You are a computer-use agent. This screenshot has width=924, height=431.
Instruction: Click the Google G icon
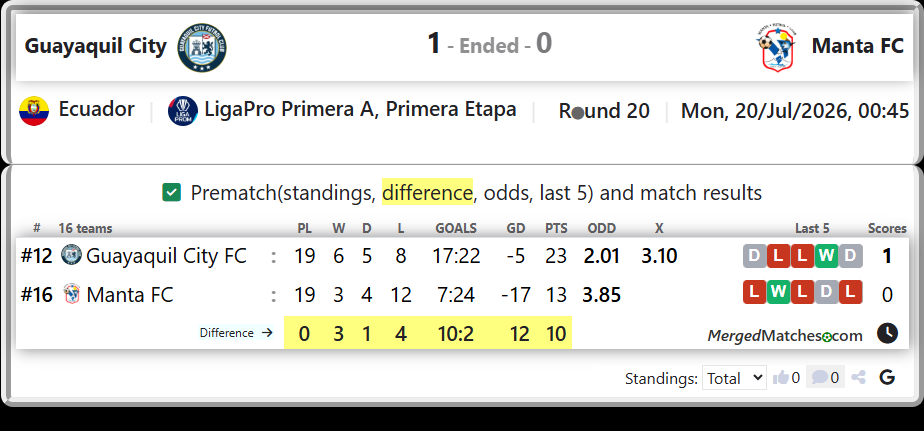pyautogui.click(x=887, y=377)
